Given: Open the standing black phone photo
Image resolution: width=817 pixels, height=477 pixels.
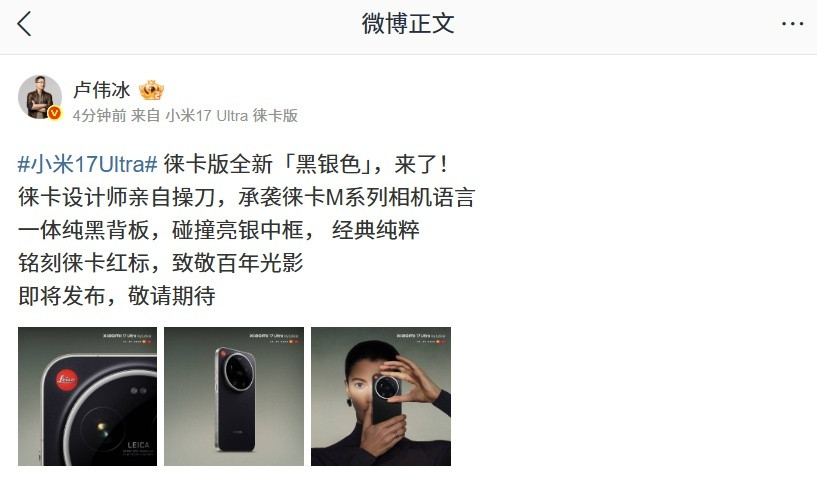Looking at the screenshot, I should (234, 396).
